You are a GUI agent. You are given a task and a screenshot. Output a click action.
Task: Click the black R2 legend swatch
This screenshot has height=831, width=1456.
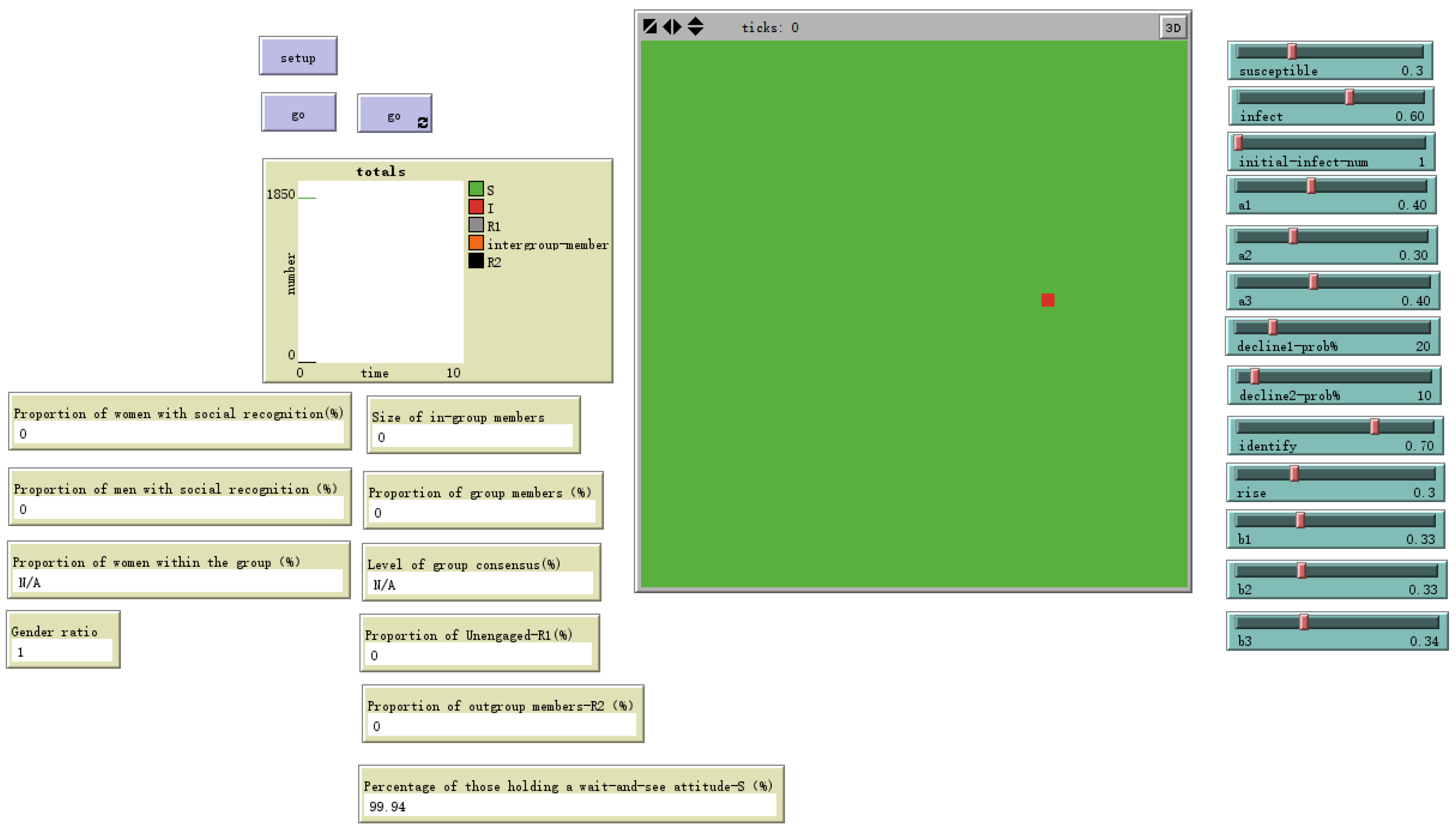(x=476, y=262)
